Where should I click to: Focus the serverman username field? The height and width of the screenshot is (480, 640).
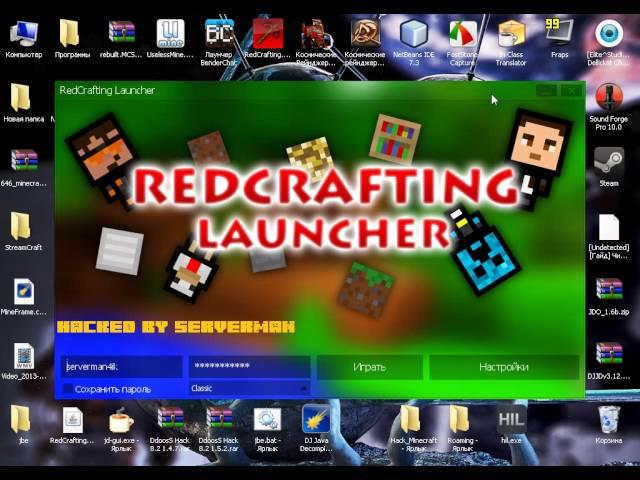[x=122, y=367]
